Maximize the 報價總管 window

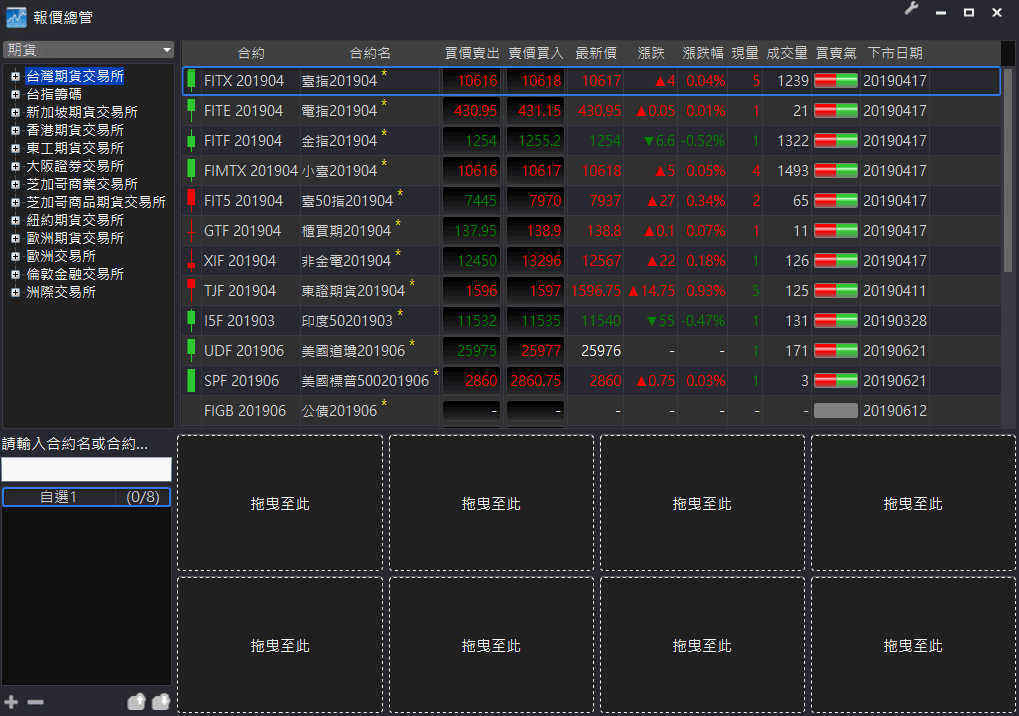click(x=968, y=12)
